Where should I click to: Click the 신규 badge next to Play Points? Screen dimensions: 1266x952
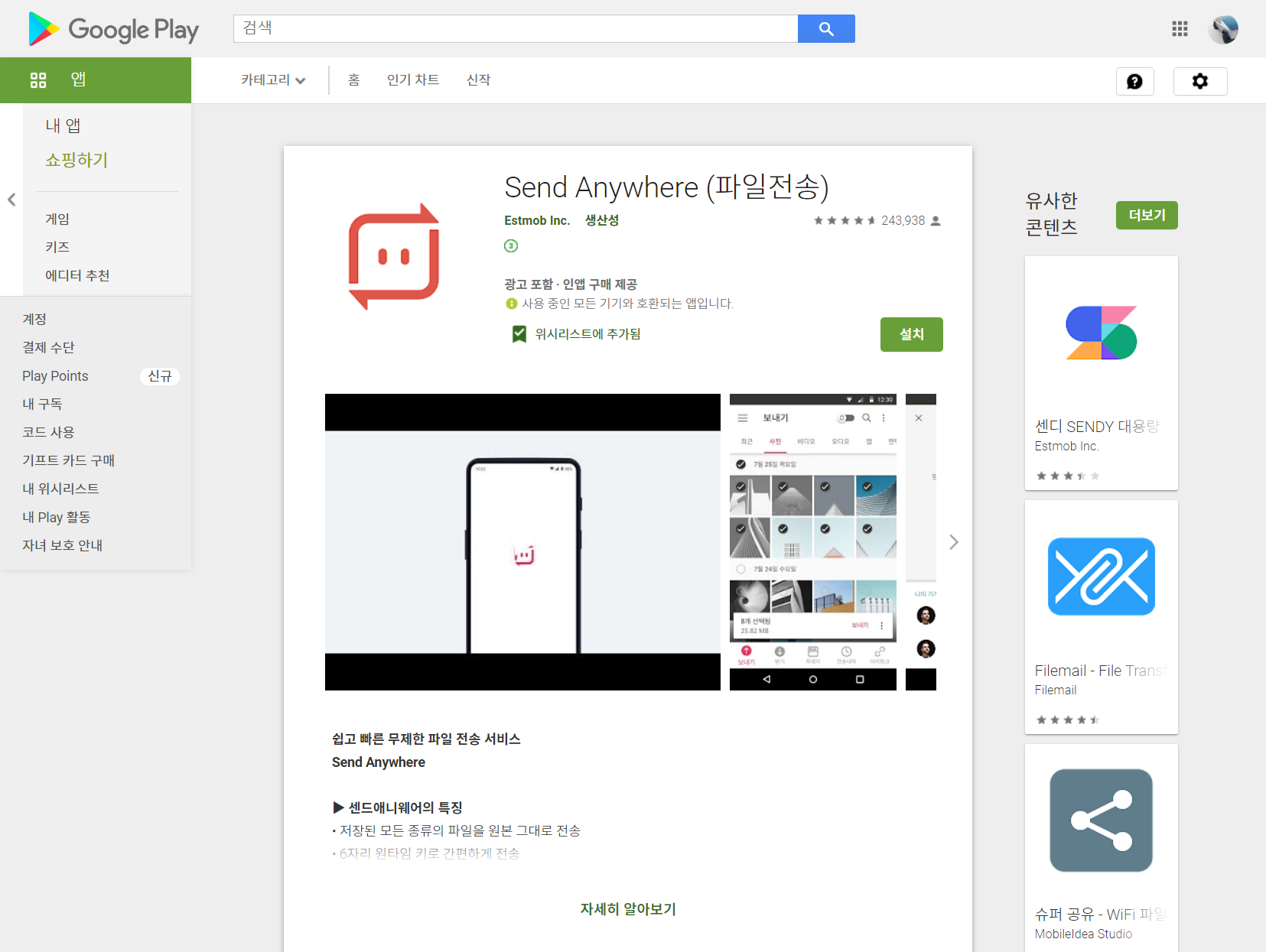coord(160,376)
